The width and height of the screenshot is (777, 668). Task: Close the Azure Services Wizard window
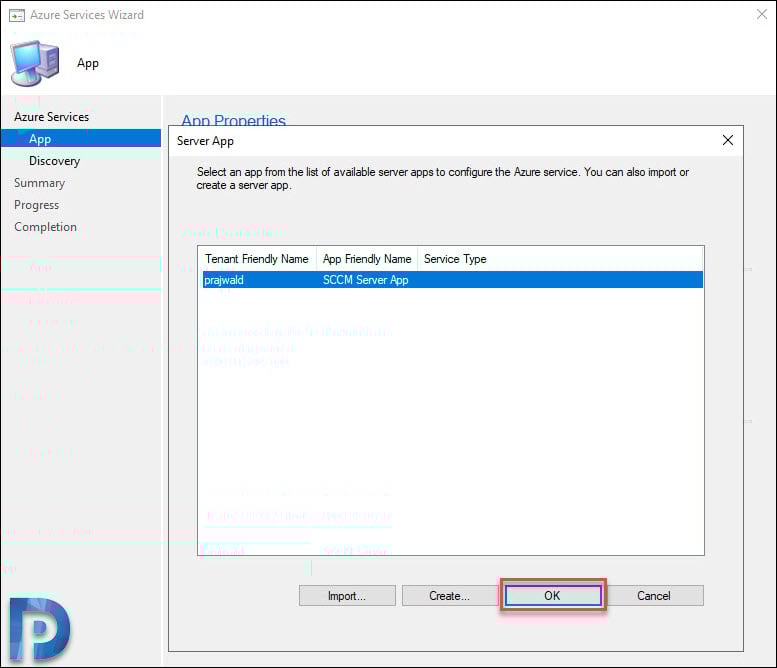click(762, 14)
